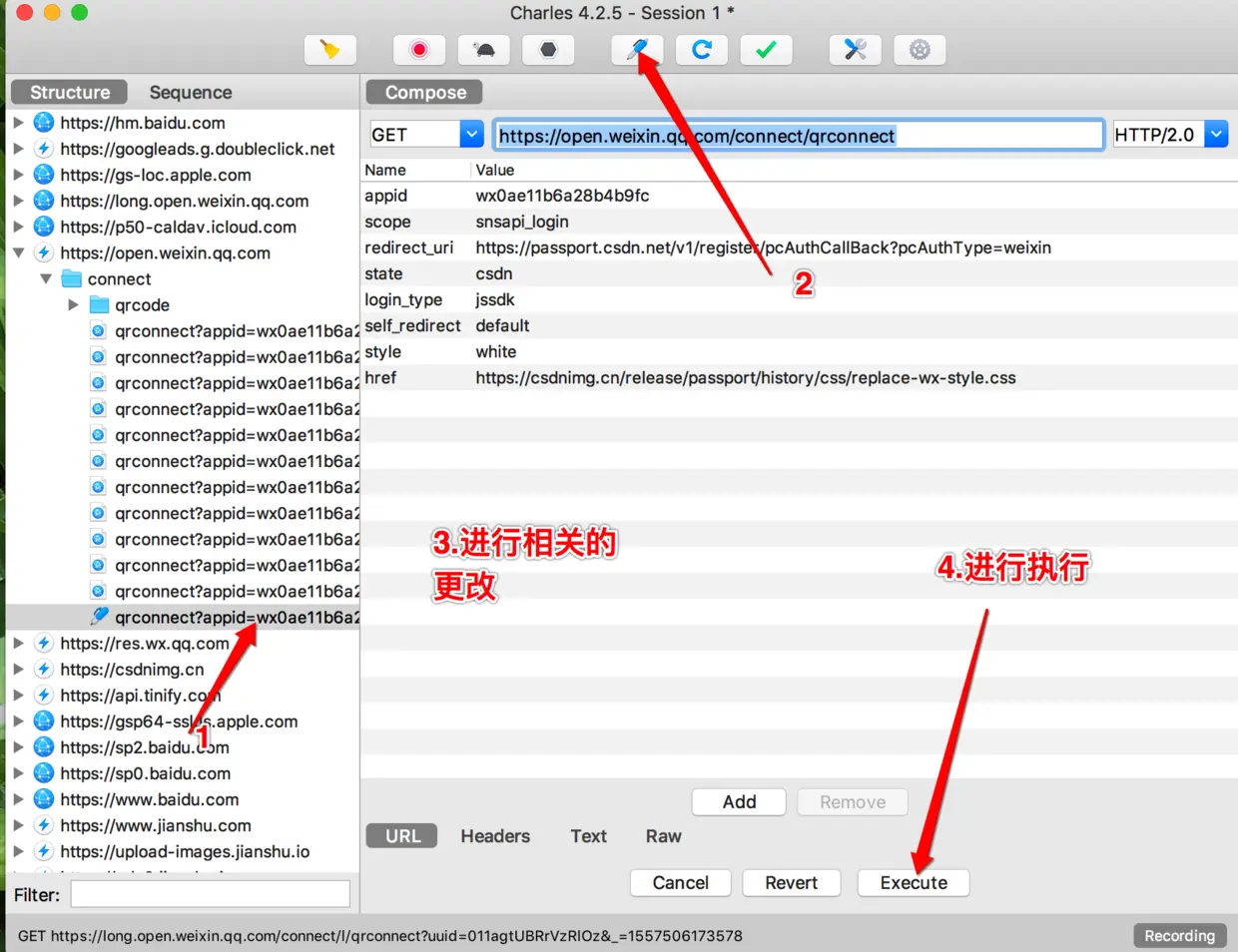This screenshot has height=952, width=1238.
Task: Click the lightning icon for upload-images.jianshu.io
Action: [x=44, y=851]
